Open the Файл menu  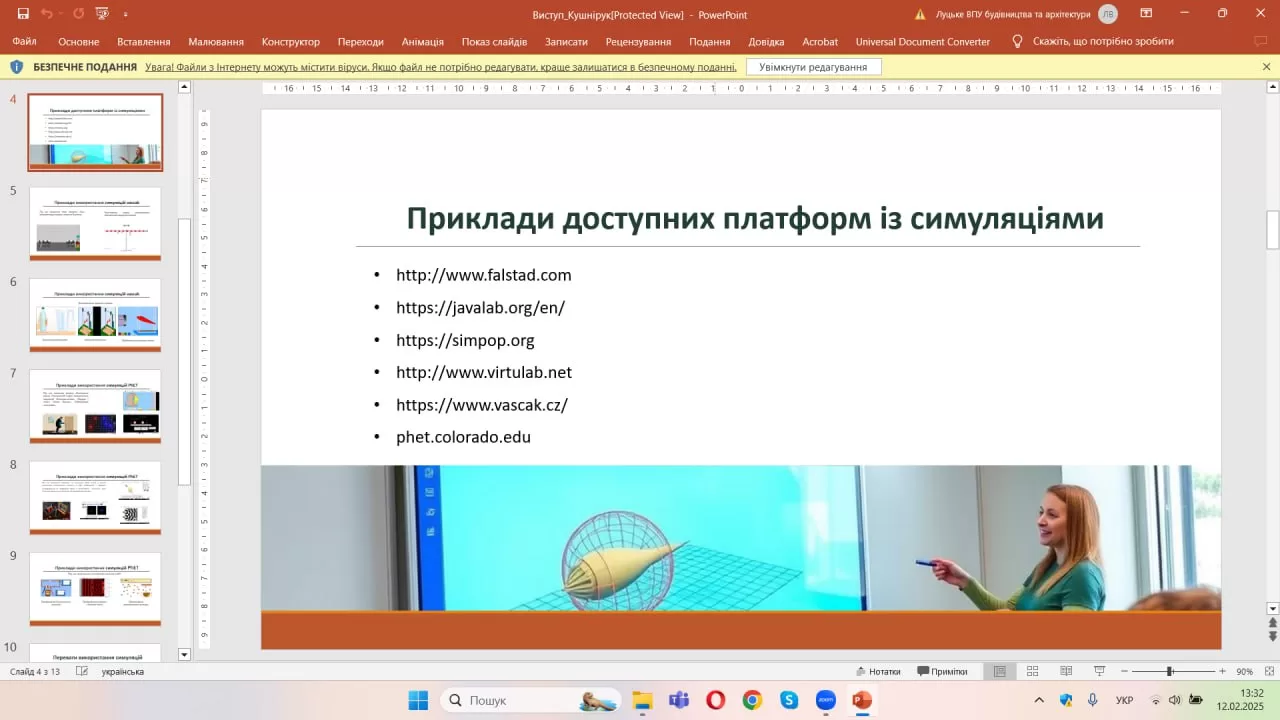tap(25, 42)
